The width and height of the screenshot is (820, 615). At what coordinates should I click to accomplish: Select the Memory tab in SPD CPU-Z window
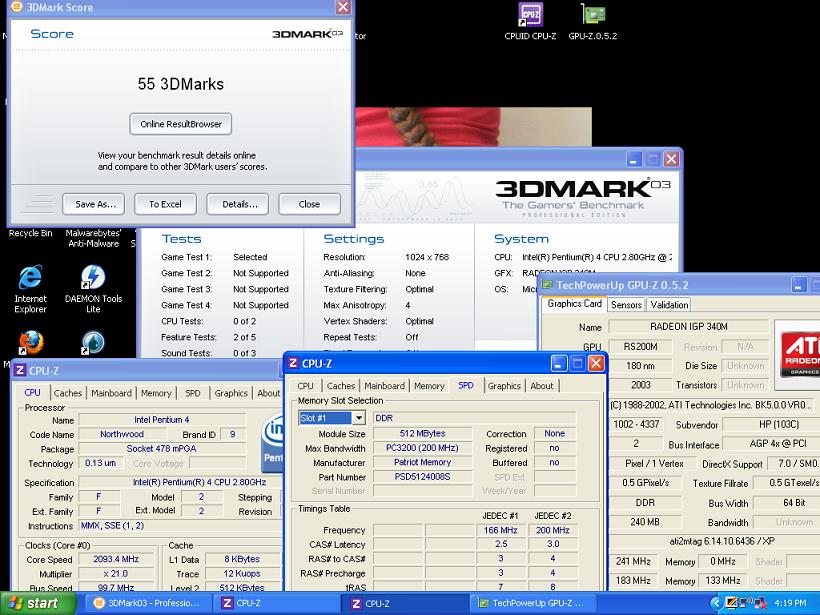click(429, 385)
